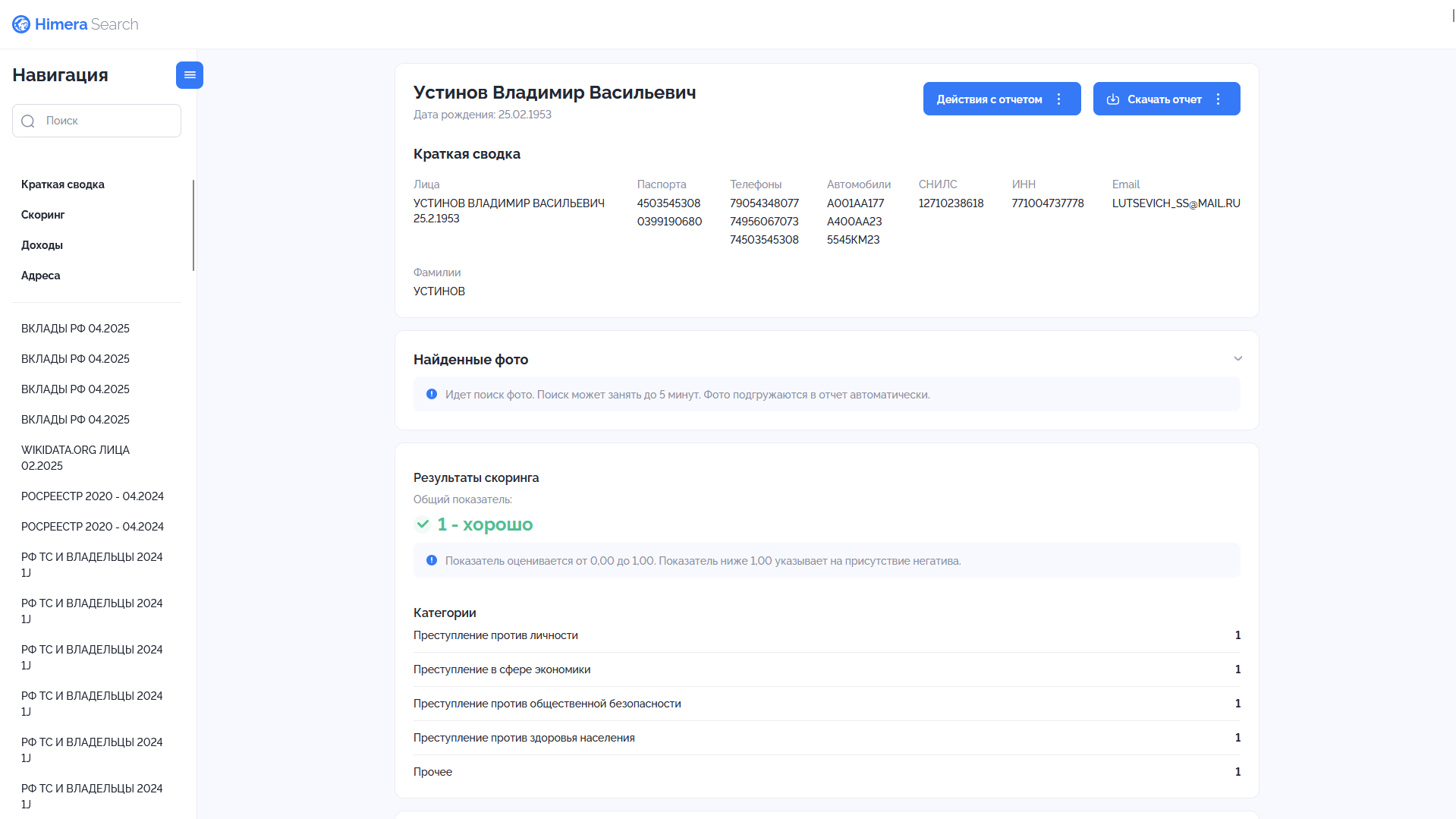Click the magnifier icon in the search field
1456x819 pixels.
click(28, 121)
